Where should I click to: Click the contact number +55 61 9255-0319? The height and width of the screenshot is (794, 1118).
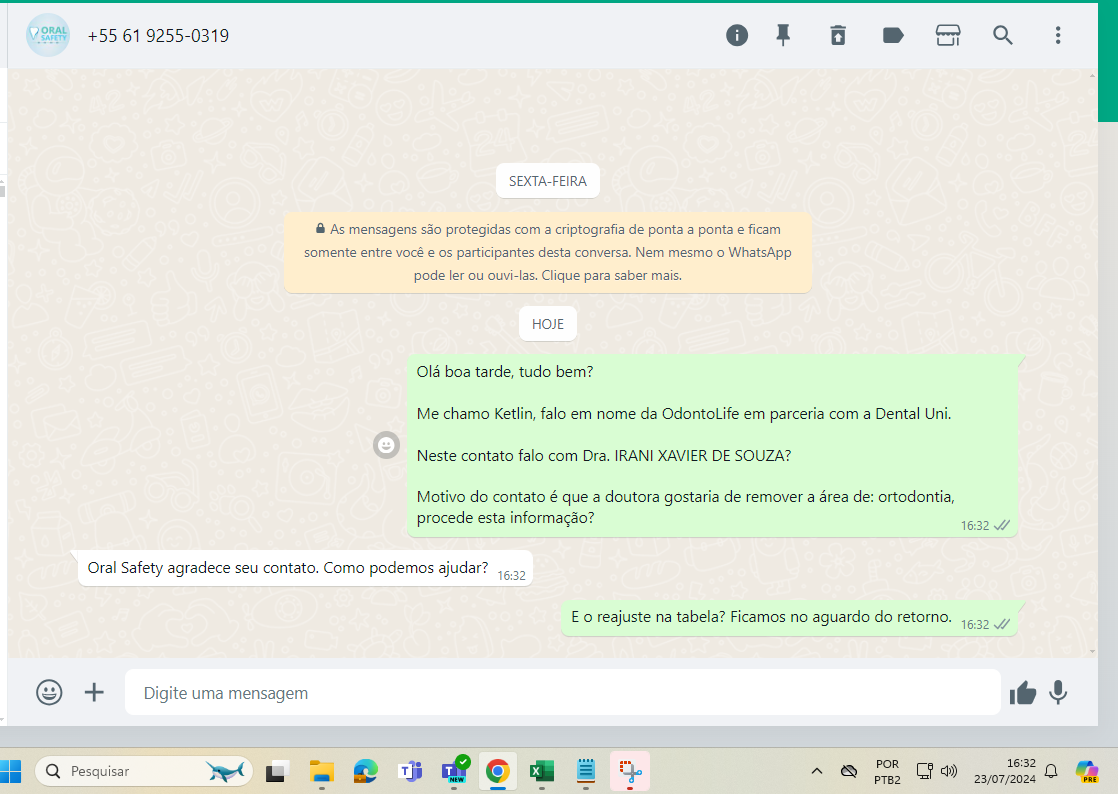tap(158, 36)
